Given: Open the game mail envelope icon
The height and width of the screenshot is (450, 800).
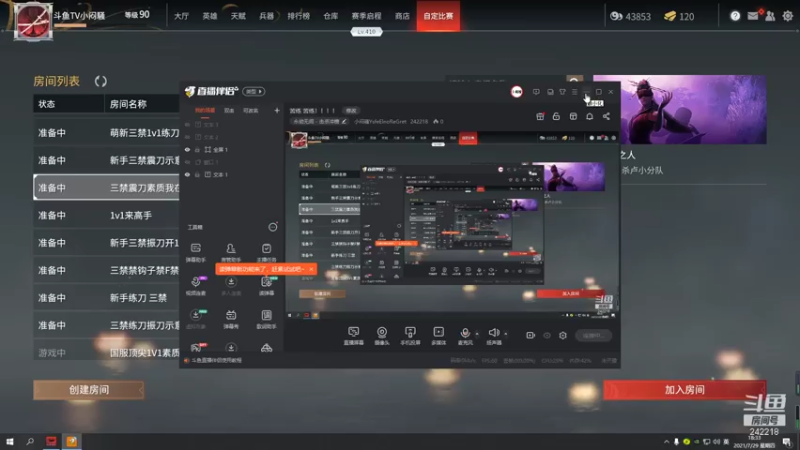Looking at the screenshot, I should tap(753, 16).
